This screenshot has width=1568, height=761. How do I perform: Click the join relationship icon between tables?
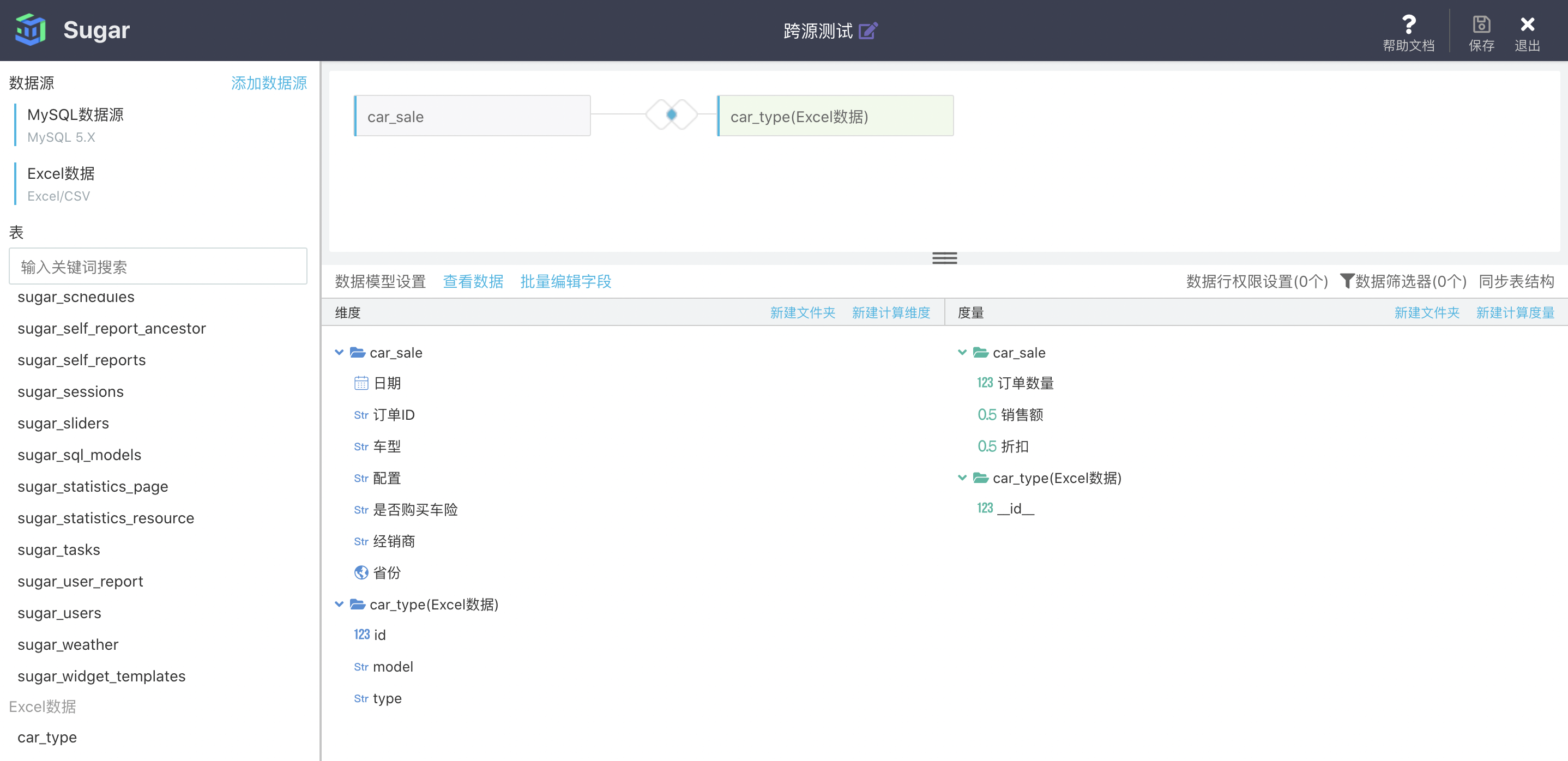click(671, 114)
